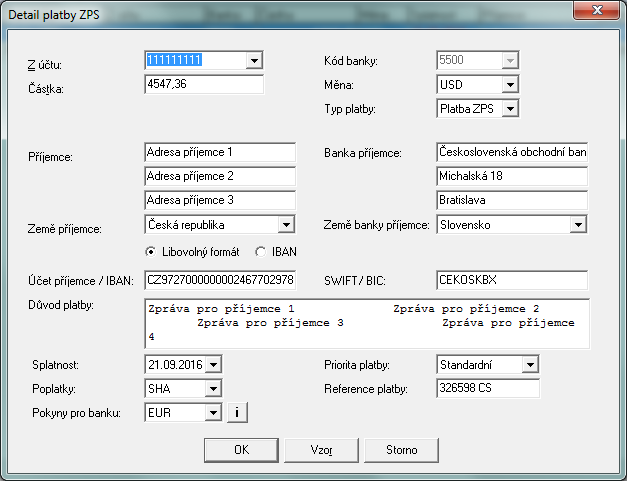Select the IBAN radio button
Screen dimensions: 627x481
point(260,251)
